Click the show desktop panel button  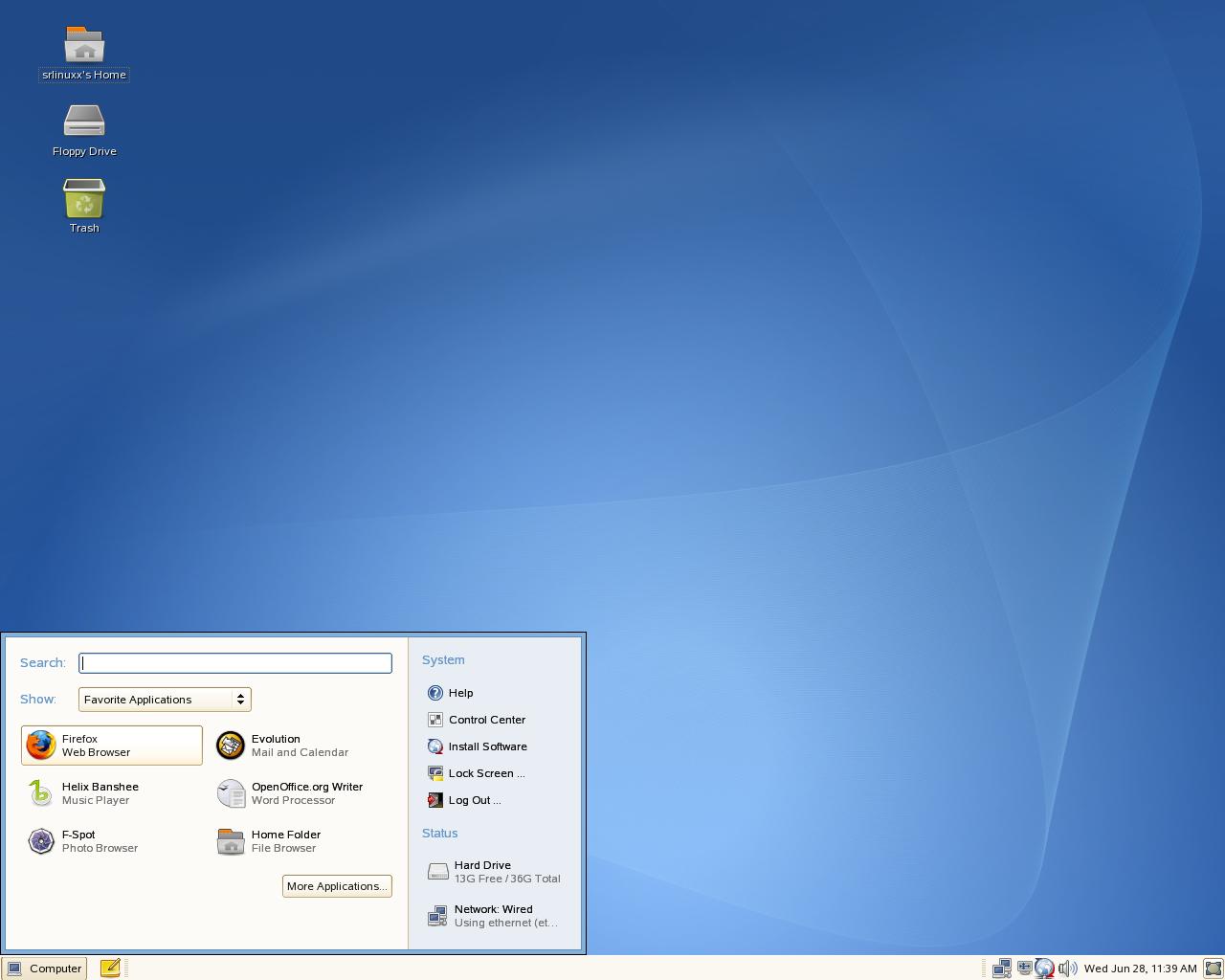pyautogui.click(x=1214, y=969)
